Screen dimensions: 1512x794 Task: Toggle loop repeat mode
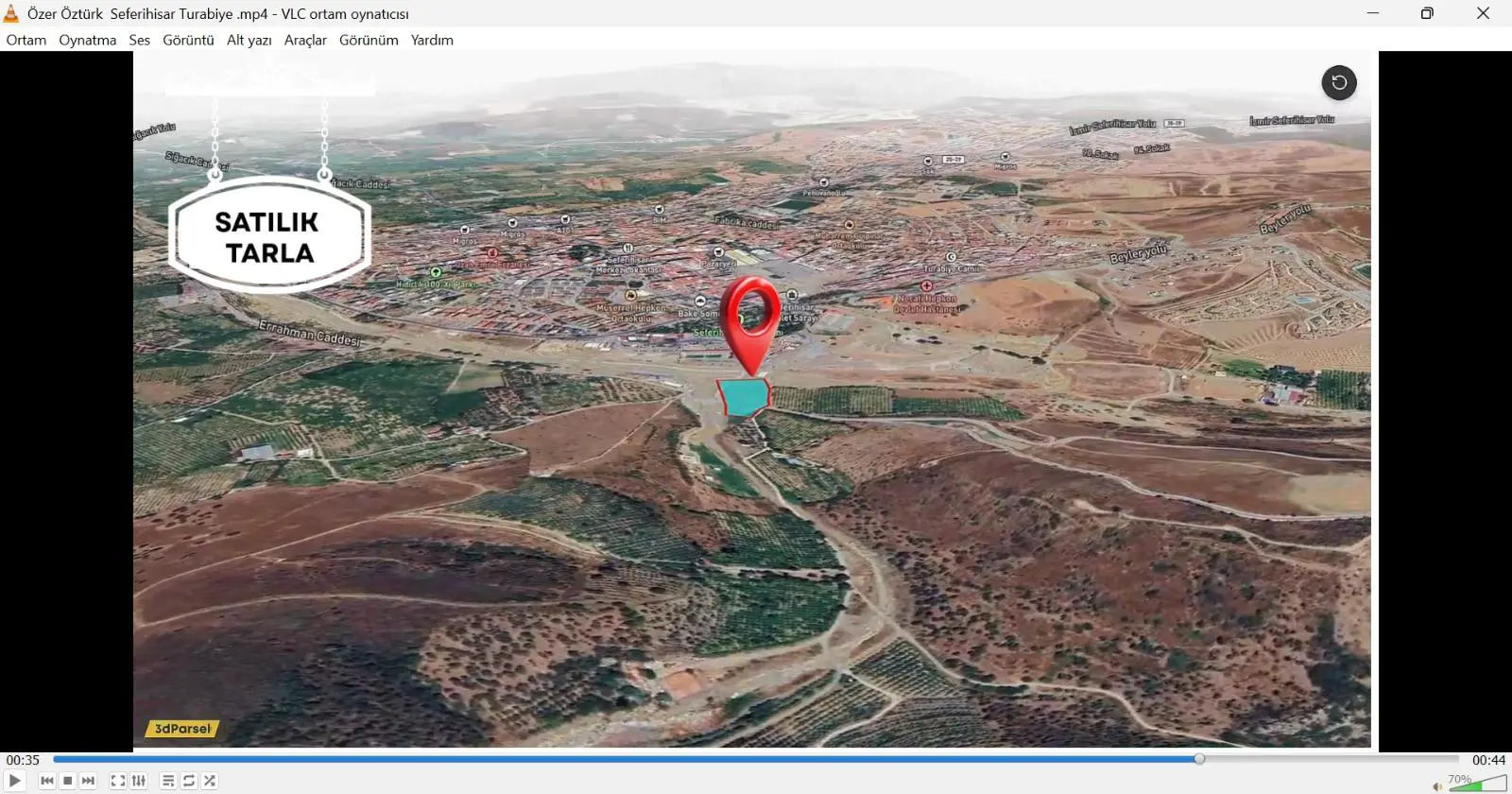[189, 781]
